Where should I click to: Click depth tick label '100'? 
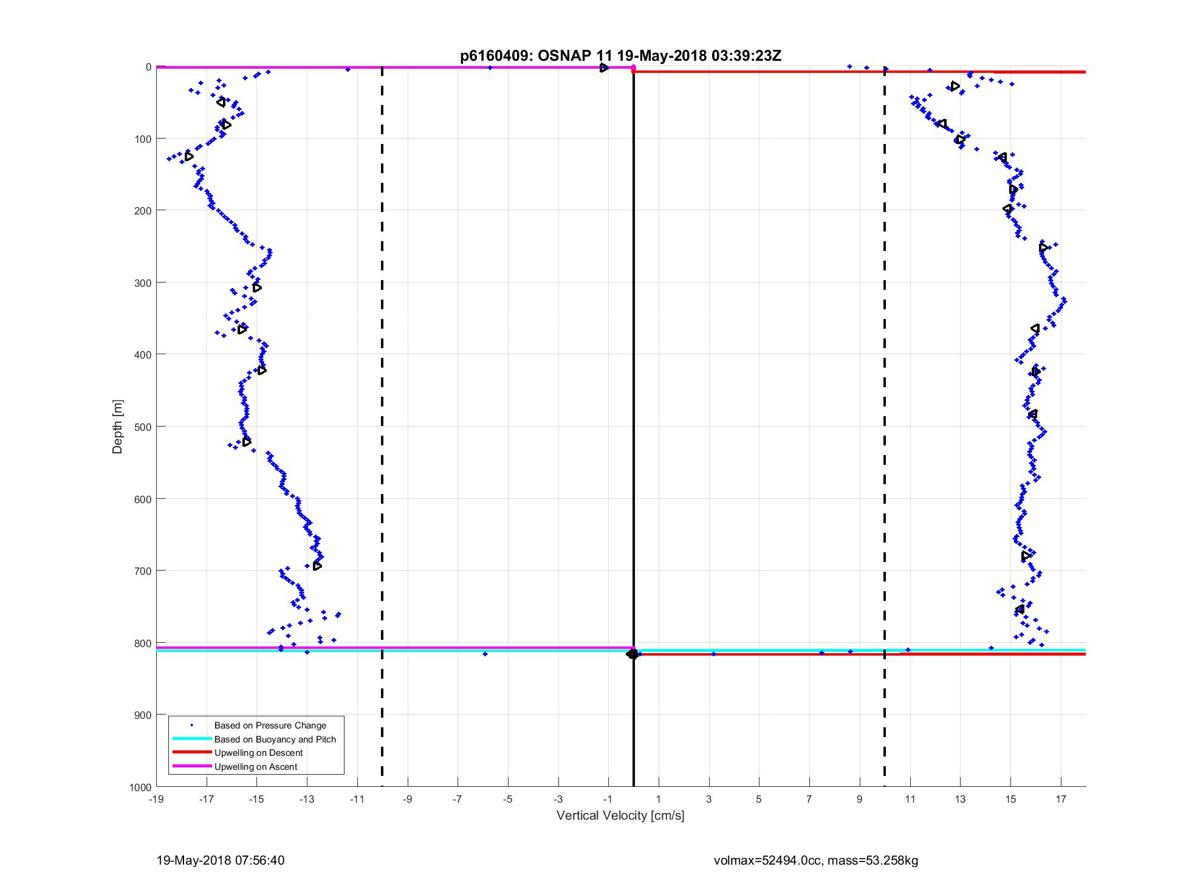141,139
